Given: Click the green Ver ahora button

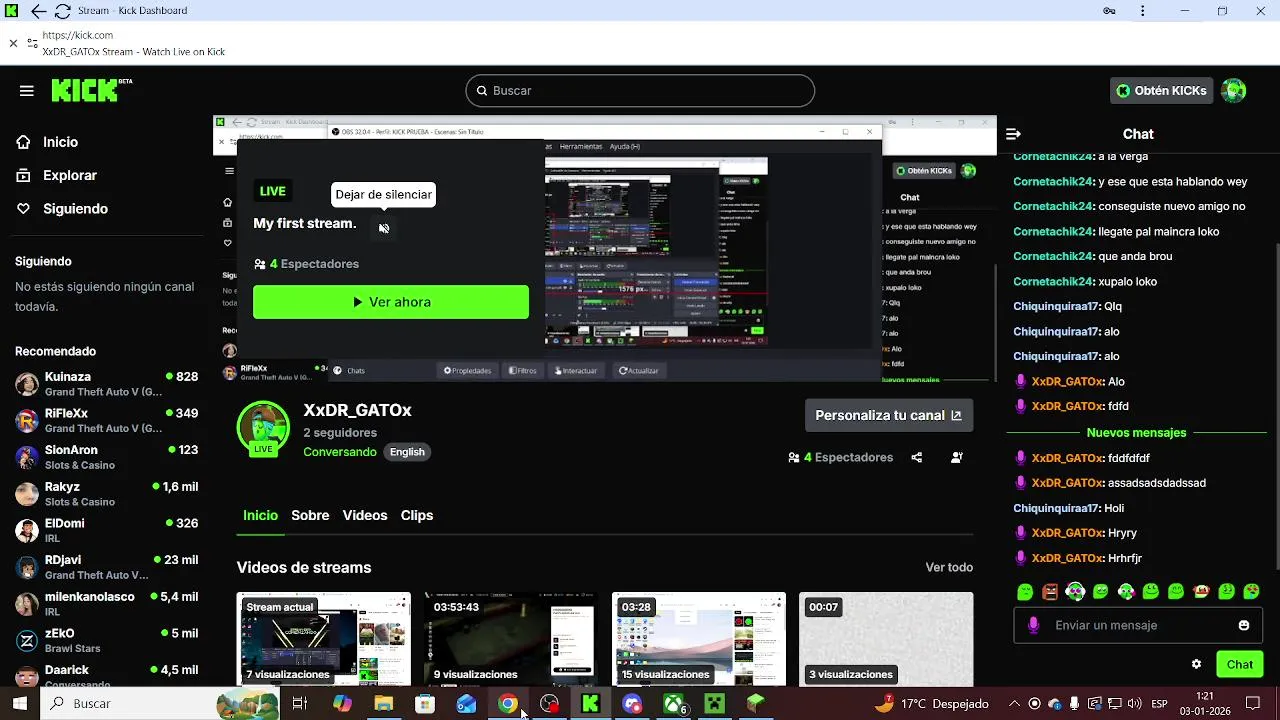Looking at the screenshot, I should point(391,302).
